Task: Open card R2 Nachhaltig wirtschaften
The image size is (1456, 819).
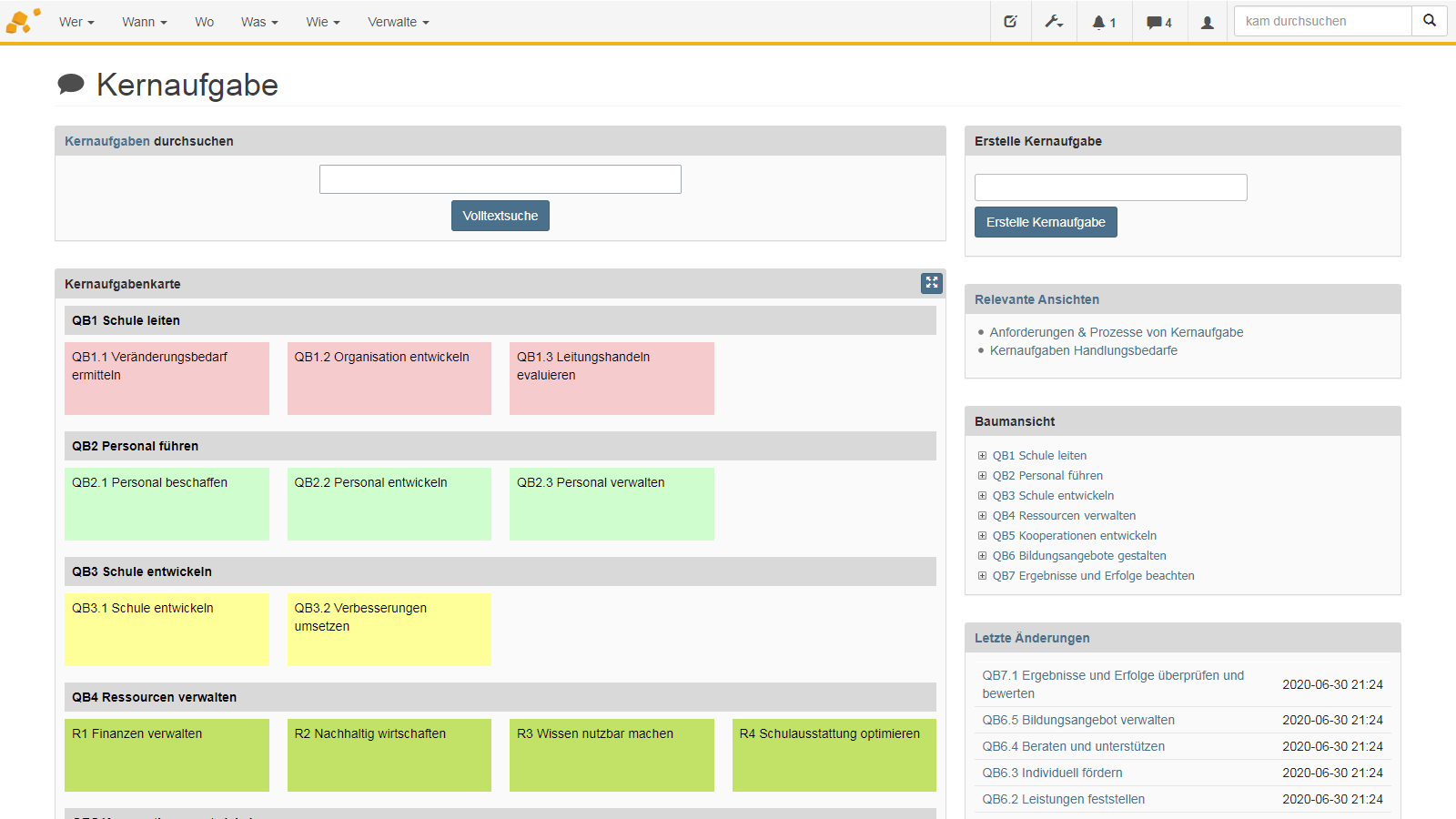Action: 389,755
